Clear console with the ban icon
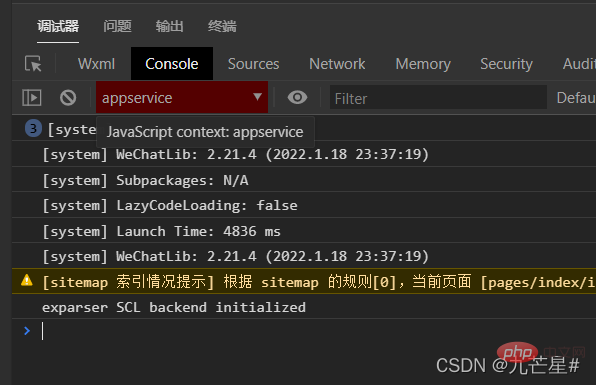This screenshot has width=596, height=385. tap(68, 98)
